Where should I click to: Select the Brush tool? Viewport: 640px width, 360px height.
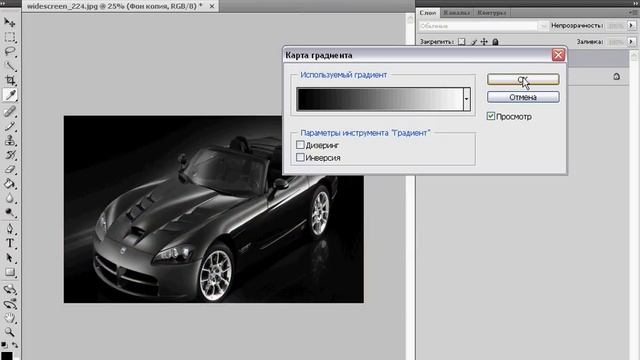pyautogui.click(x=10, y=126)
